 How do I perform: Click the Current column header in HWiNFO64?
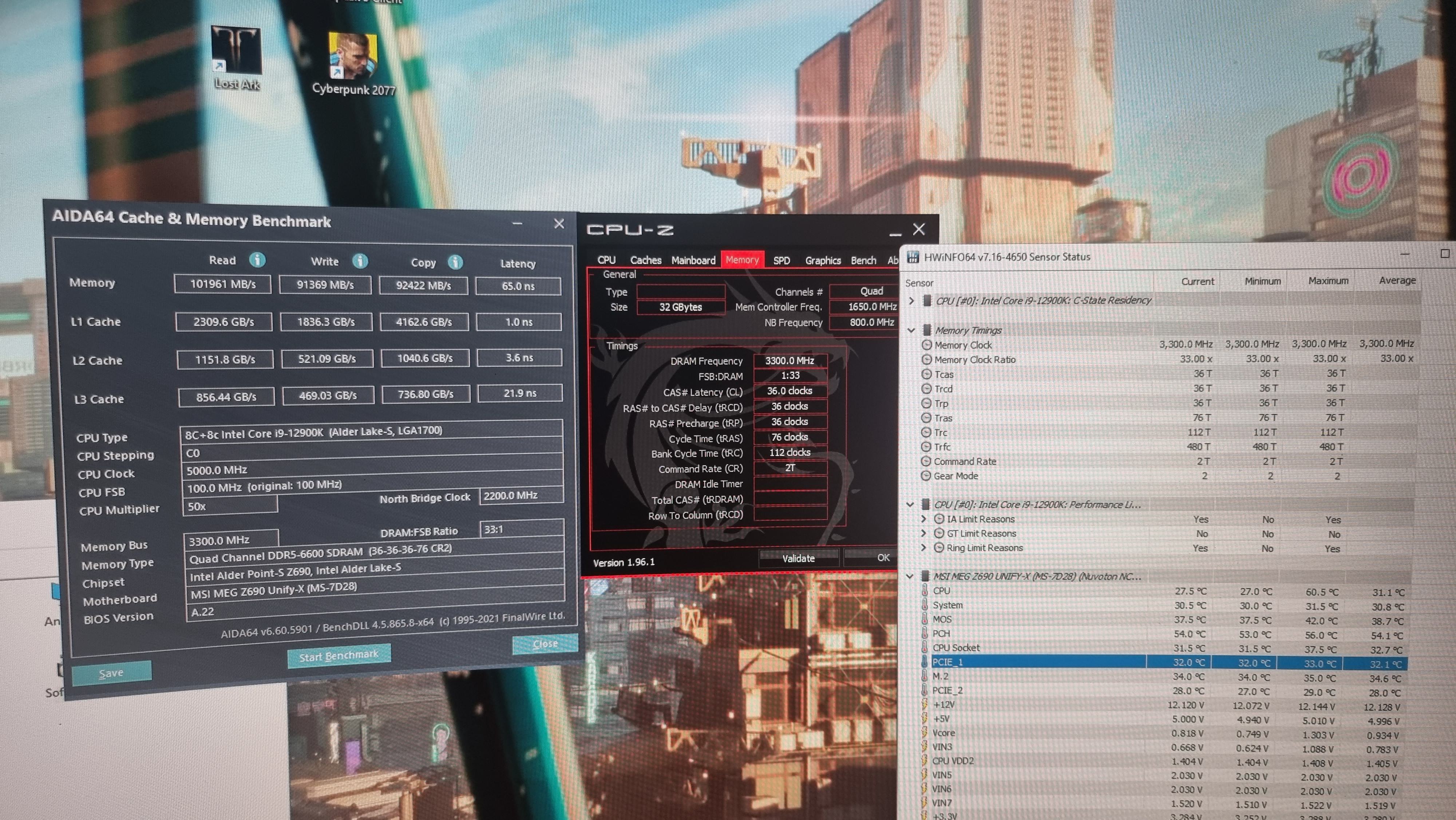[1197, 281]
